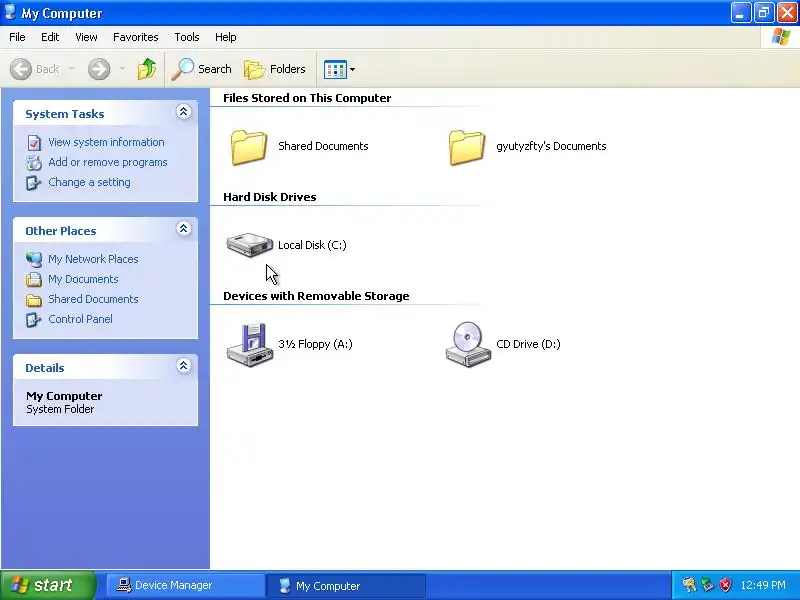Open the Back history dropdown arrow

71,69
